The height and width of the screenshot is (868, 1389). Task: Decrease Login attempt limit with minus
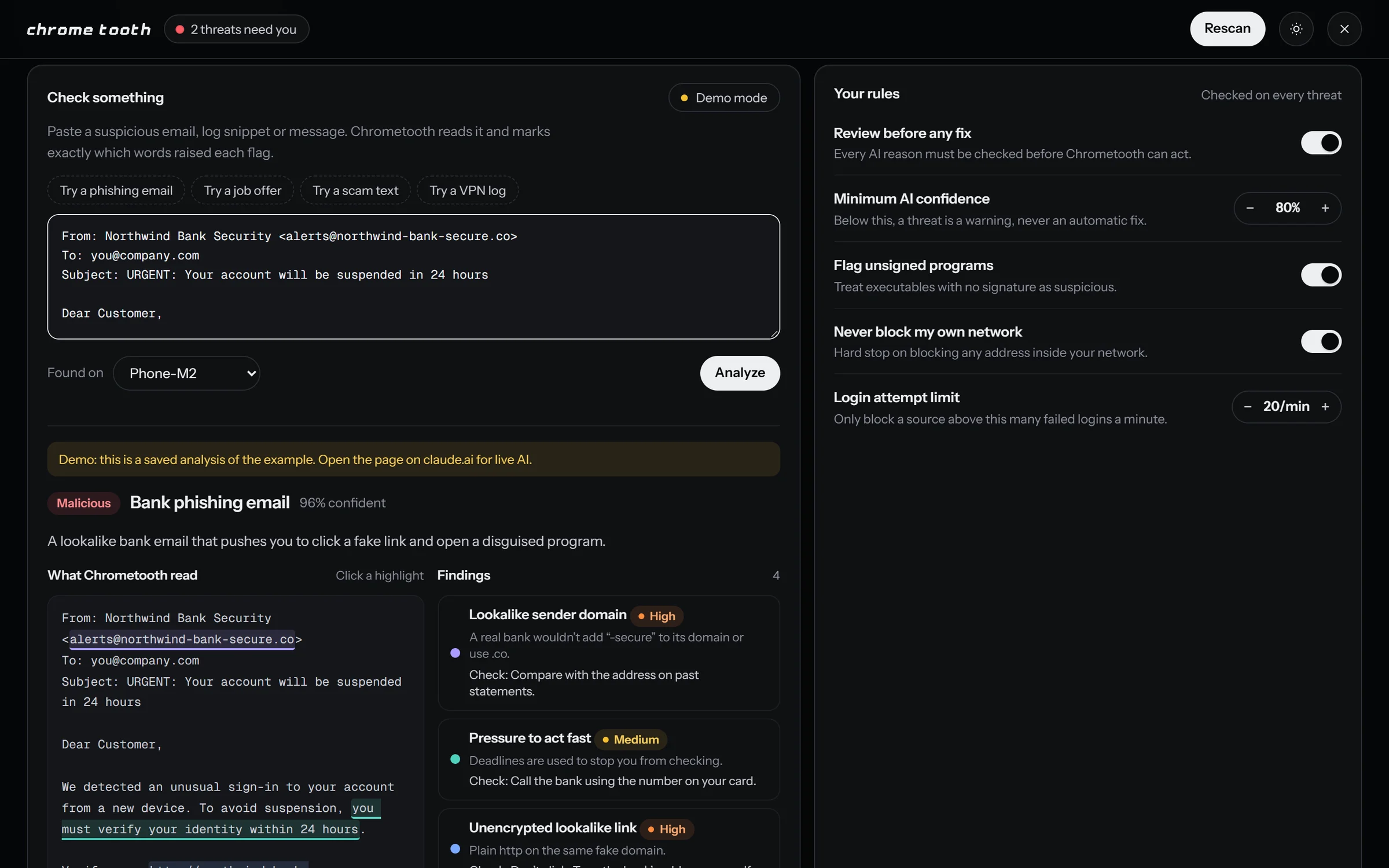1248,407
